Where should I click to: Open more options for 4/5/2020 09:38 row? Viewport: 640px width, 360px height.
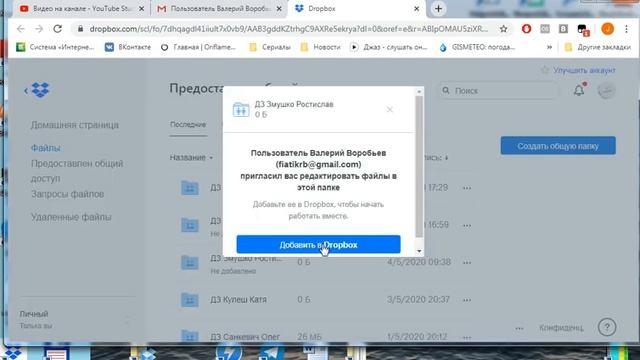[467, 262]
